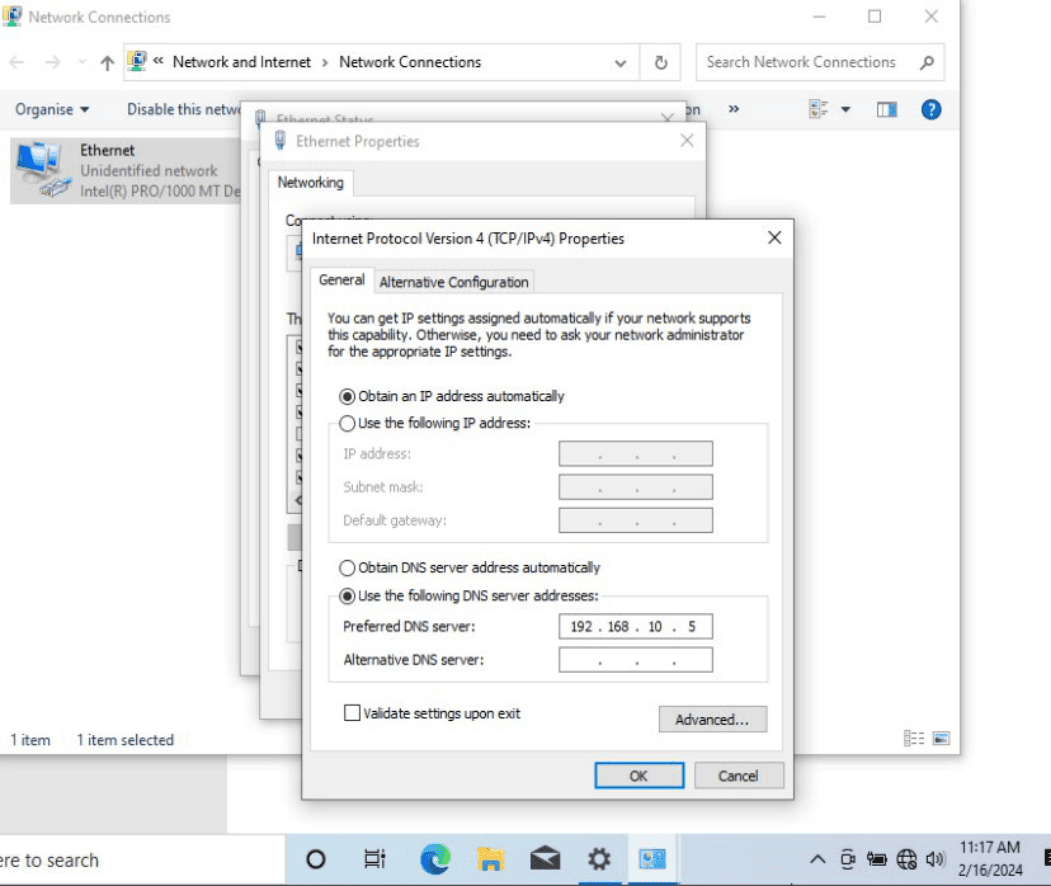
Task: Open the Advanced settings dialog
Action: coord(712,720)
